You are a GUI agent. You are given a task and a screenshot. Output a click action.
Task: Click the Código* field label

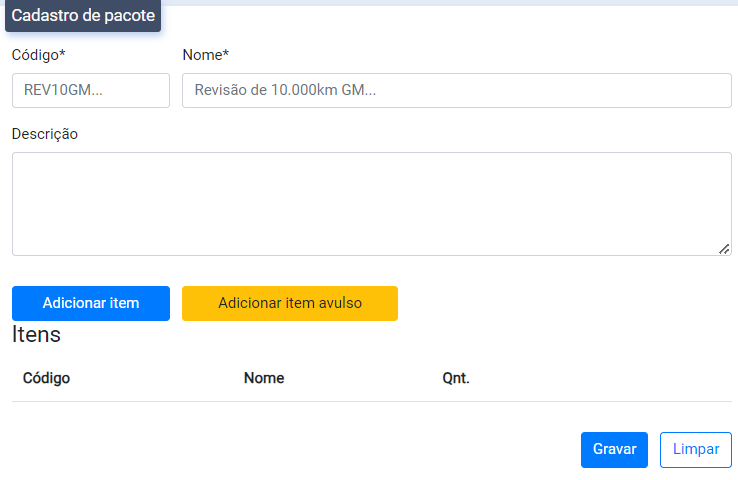click(39, 55)
